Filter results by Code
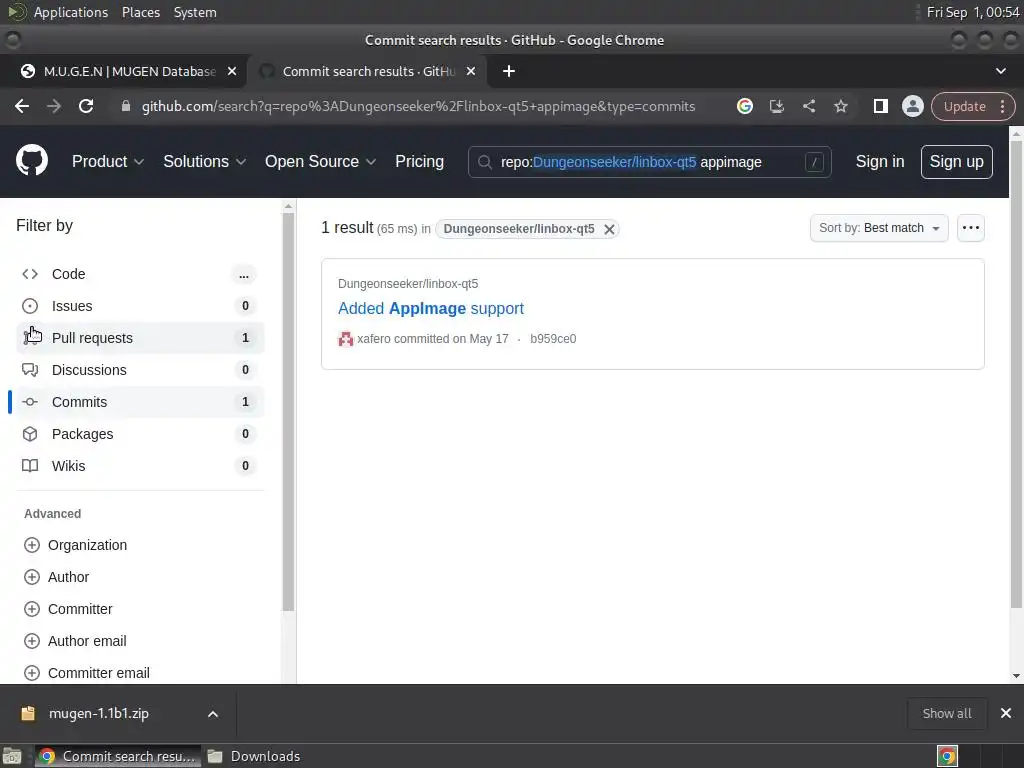Screen dimensions: 1024x768 pyautogui.click(x=140, y=274)
